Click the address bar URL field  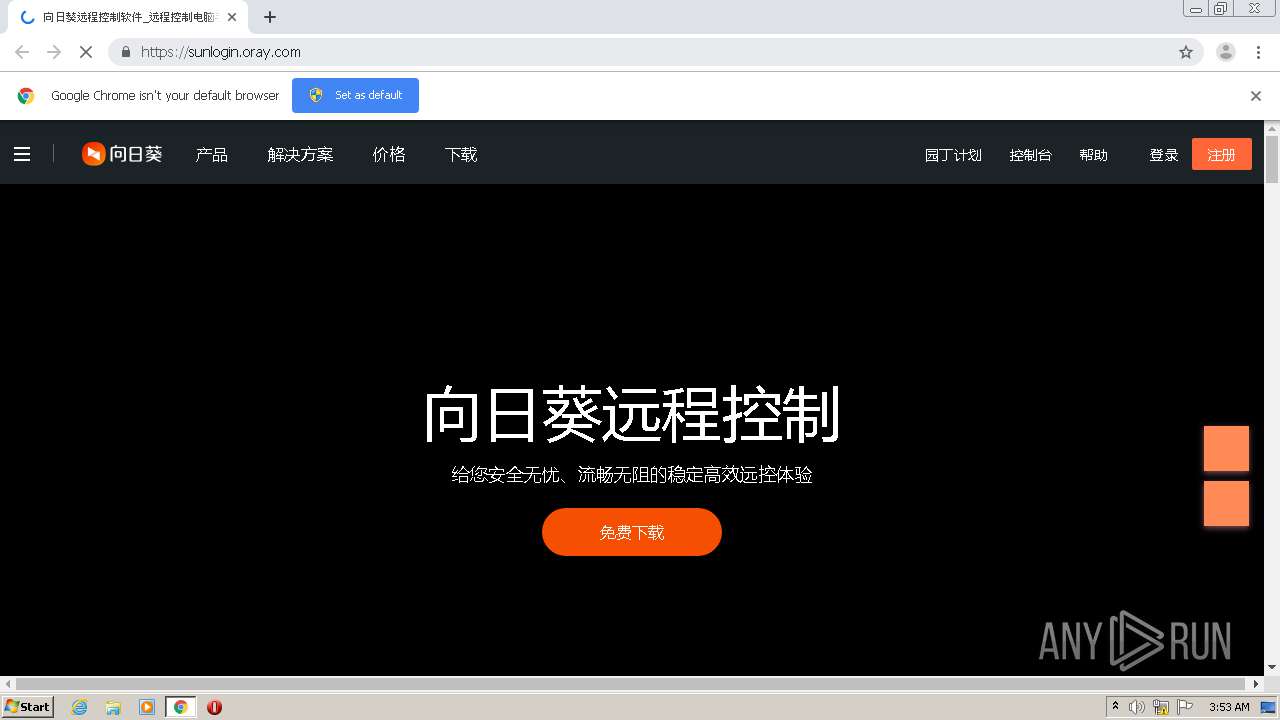tap(655, 52)
